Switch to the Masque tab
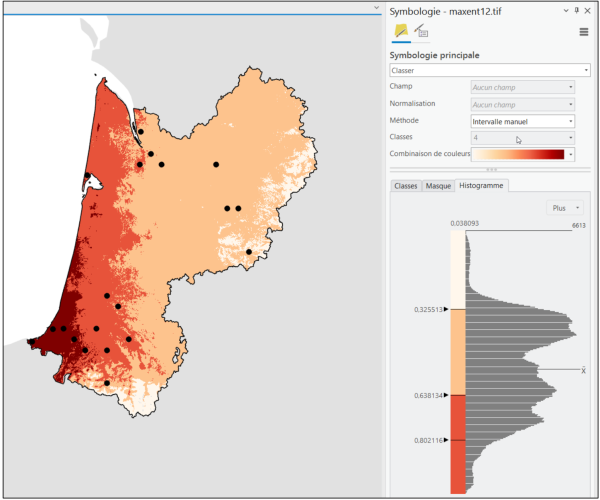 click(x=438, y=186)
